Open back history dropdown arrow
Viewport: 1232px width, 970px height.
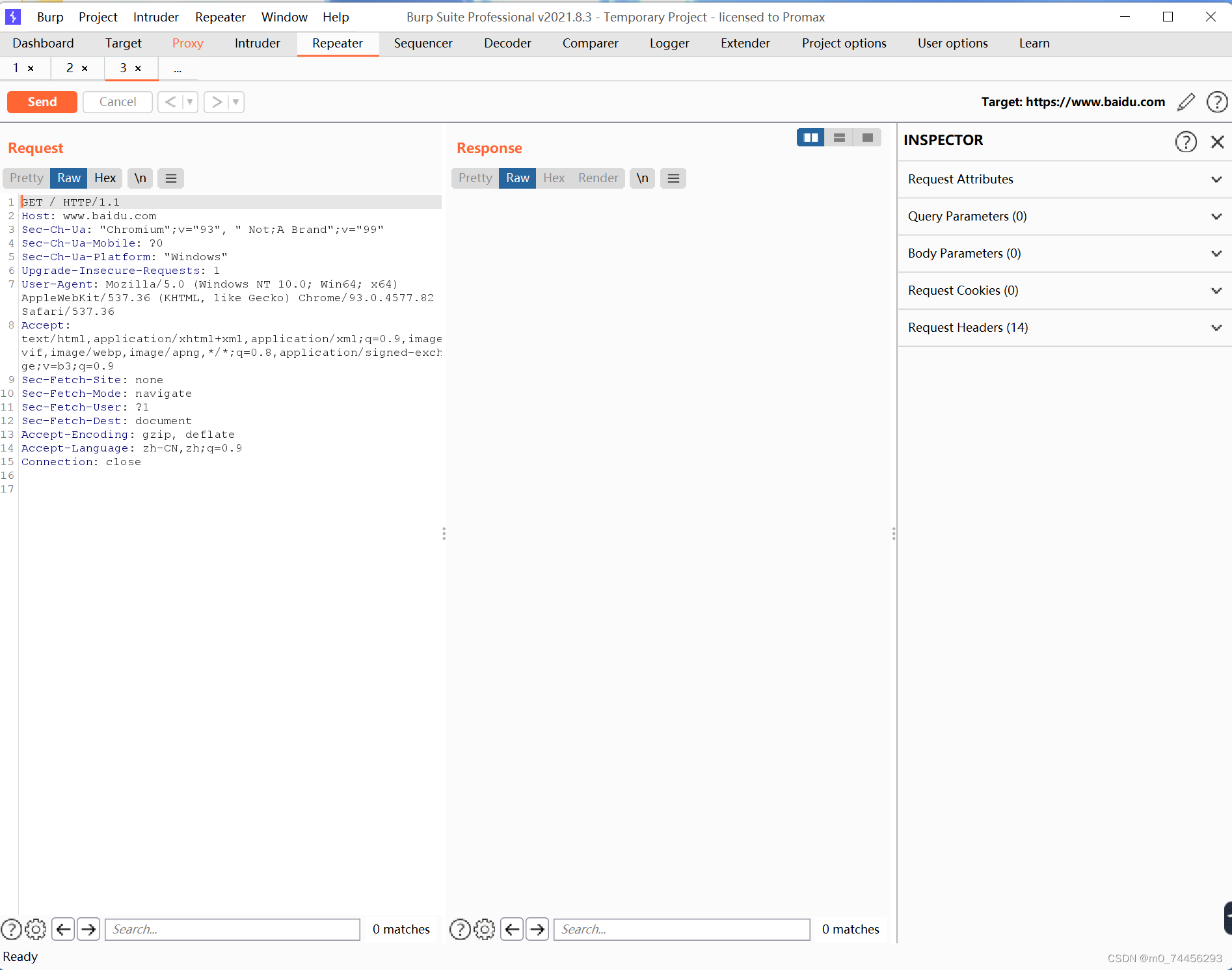click(190, 101)
